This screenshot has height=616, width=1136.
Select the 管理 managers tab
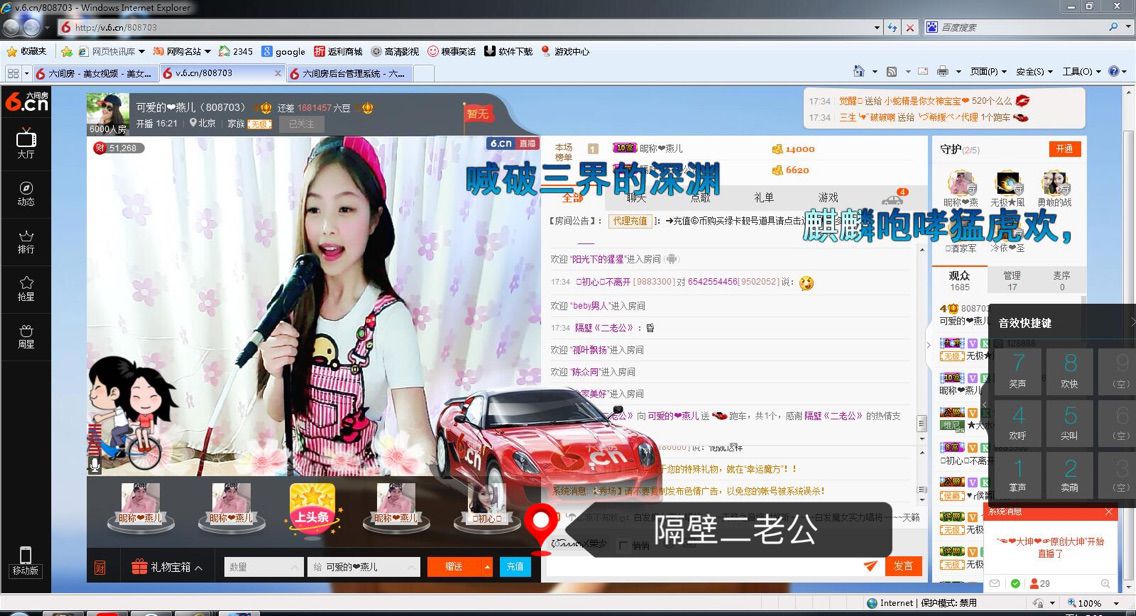point(1011,280)
